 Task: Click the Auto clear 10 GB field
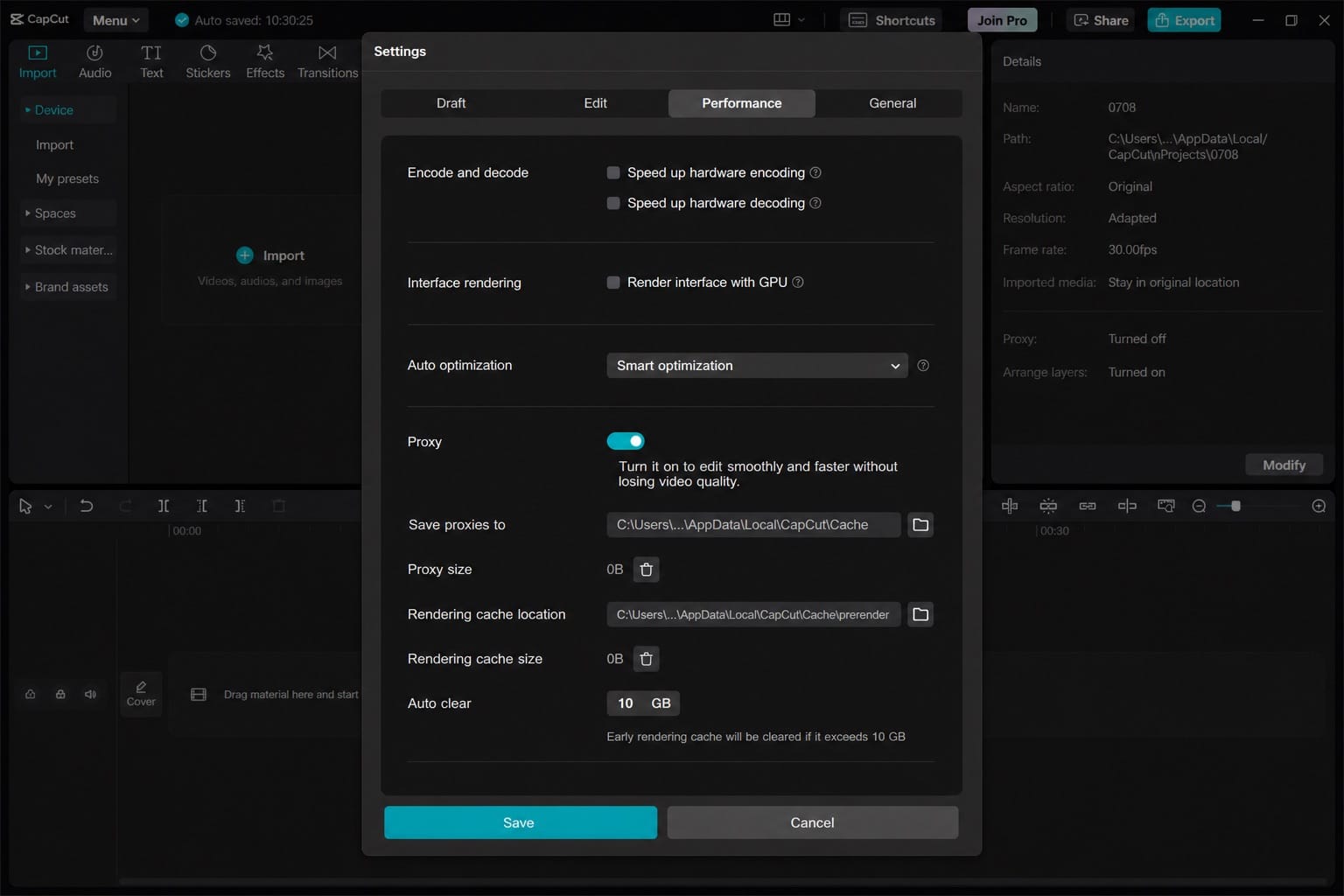[643, 703]
